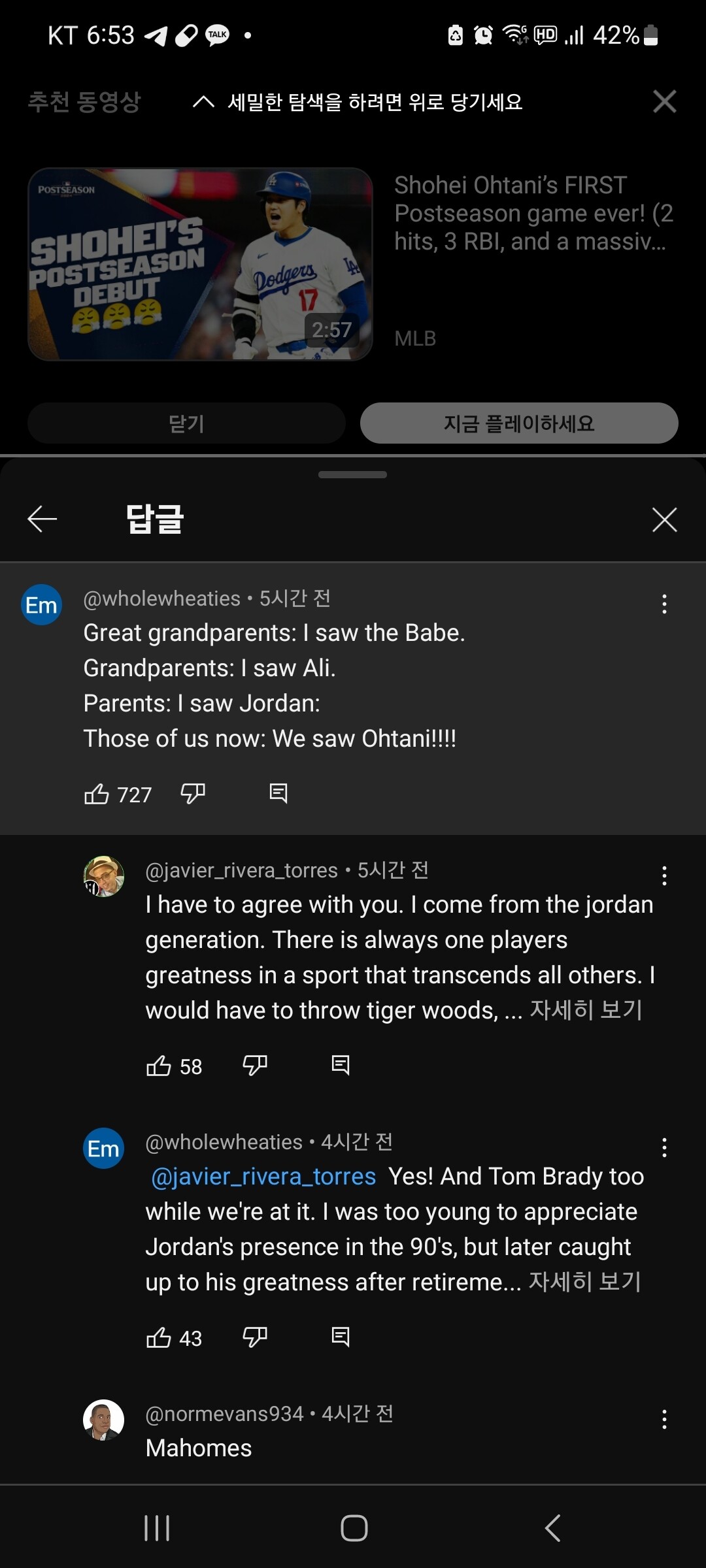This screenshot has width=706, height=1568.
Task: Open the @javier_rivera_torres mention link
Action: tap(263, 1176)
